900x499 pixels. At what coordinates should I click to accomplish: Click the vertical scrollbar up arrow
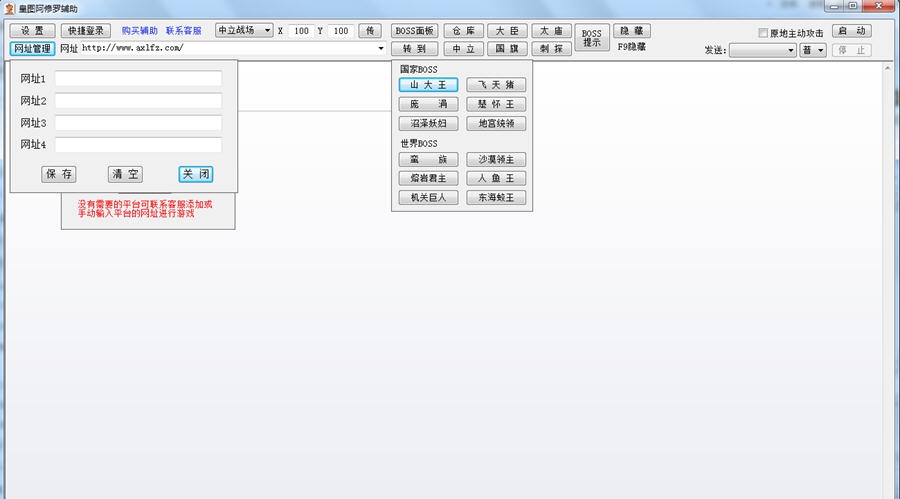pyautogui.click(x=887, y=68)
